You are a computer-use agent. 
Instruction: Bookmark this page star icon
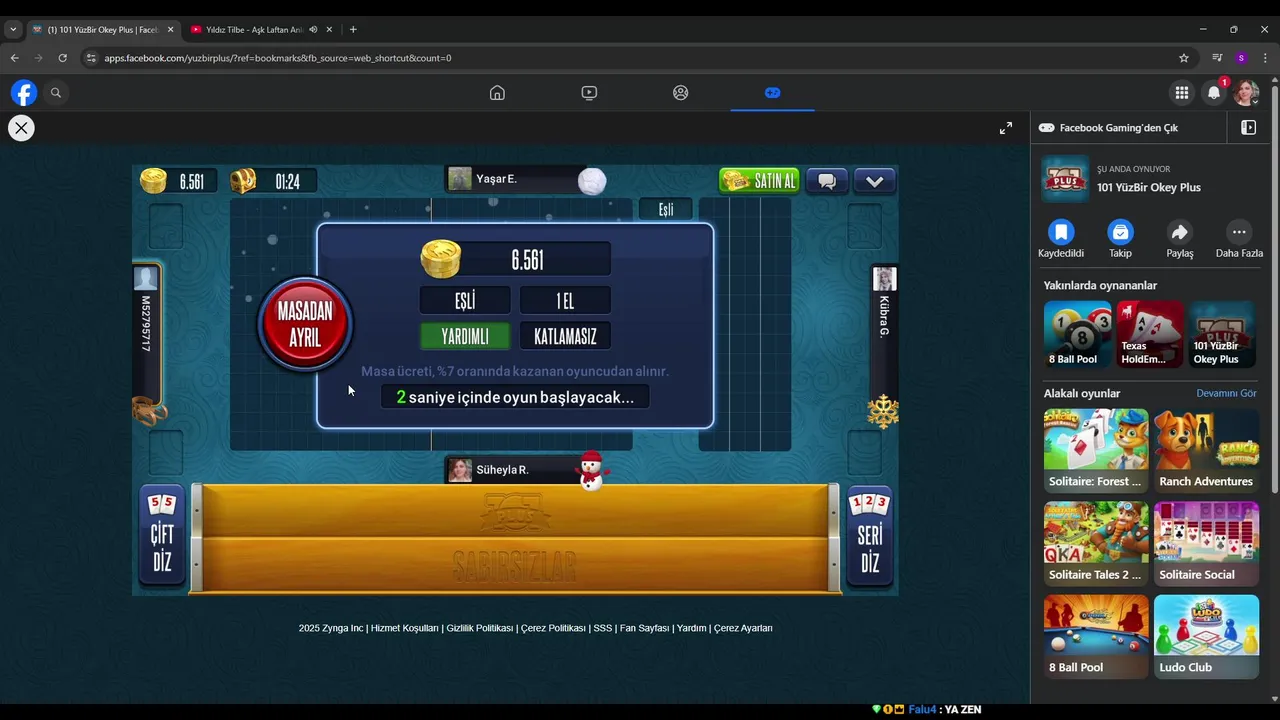pos(1184,58)
